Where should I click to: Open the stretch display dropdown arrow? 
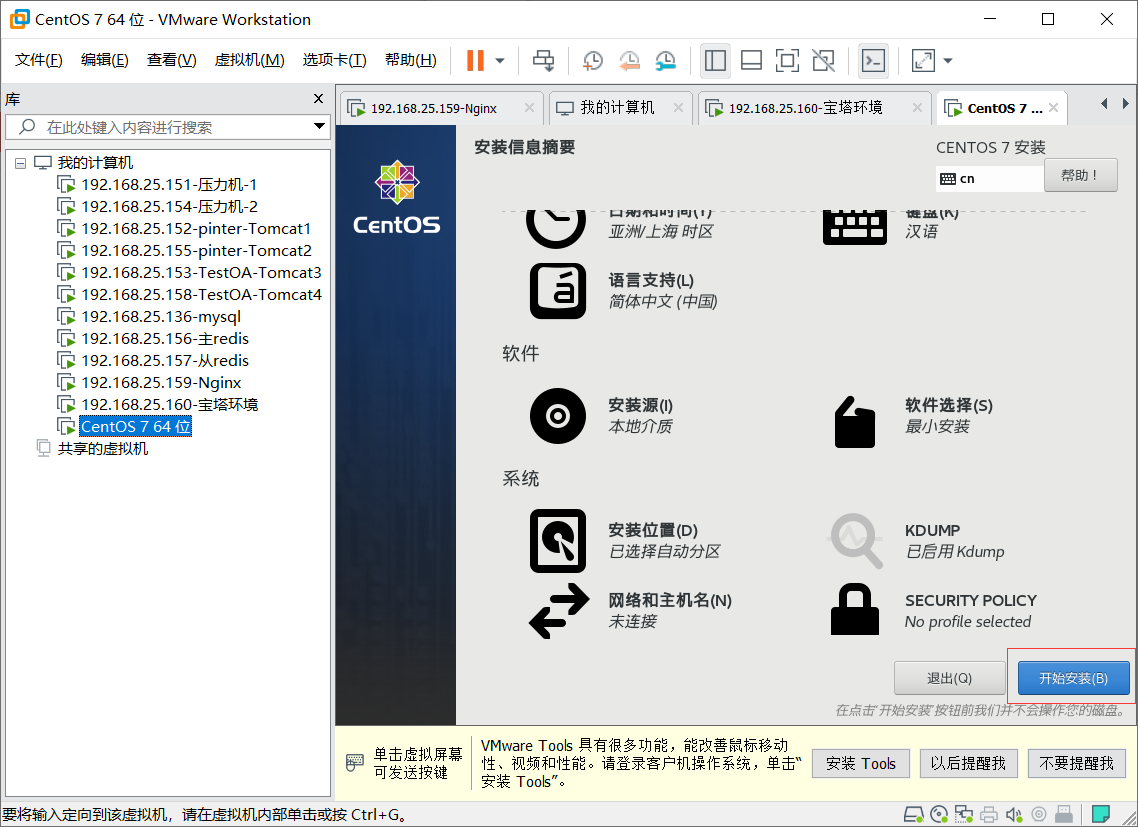tap(948, 60)
